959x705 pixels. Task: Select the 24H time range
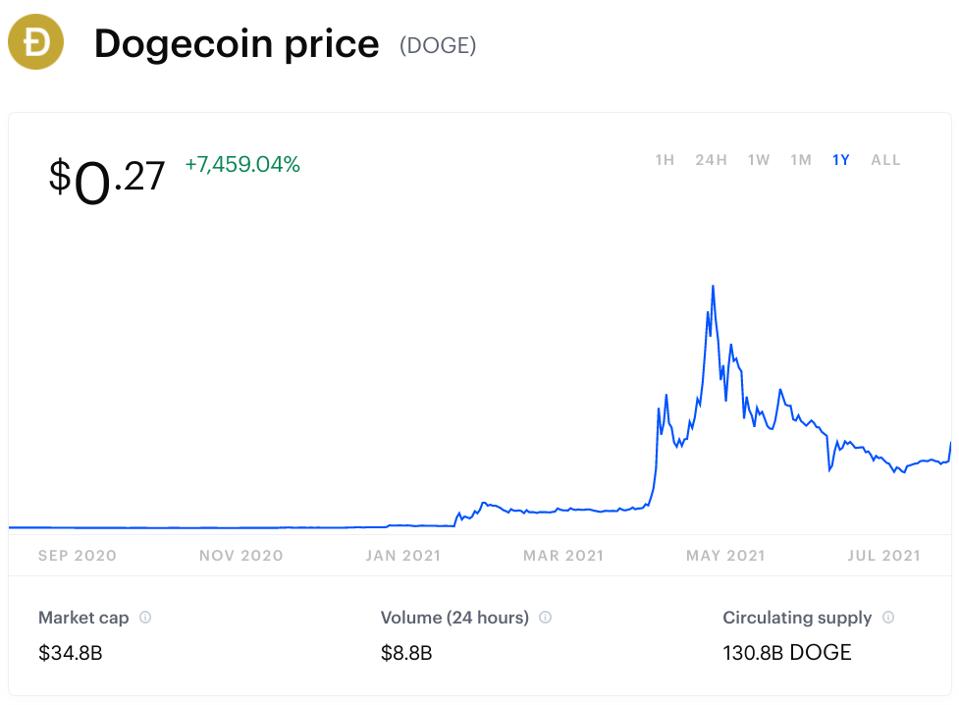(711, 160)
